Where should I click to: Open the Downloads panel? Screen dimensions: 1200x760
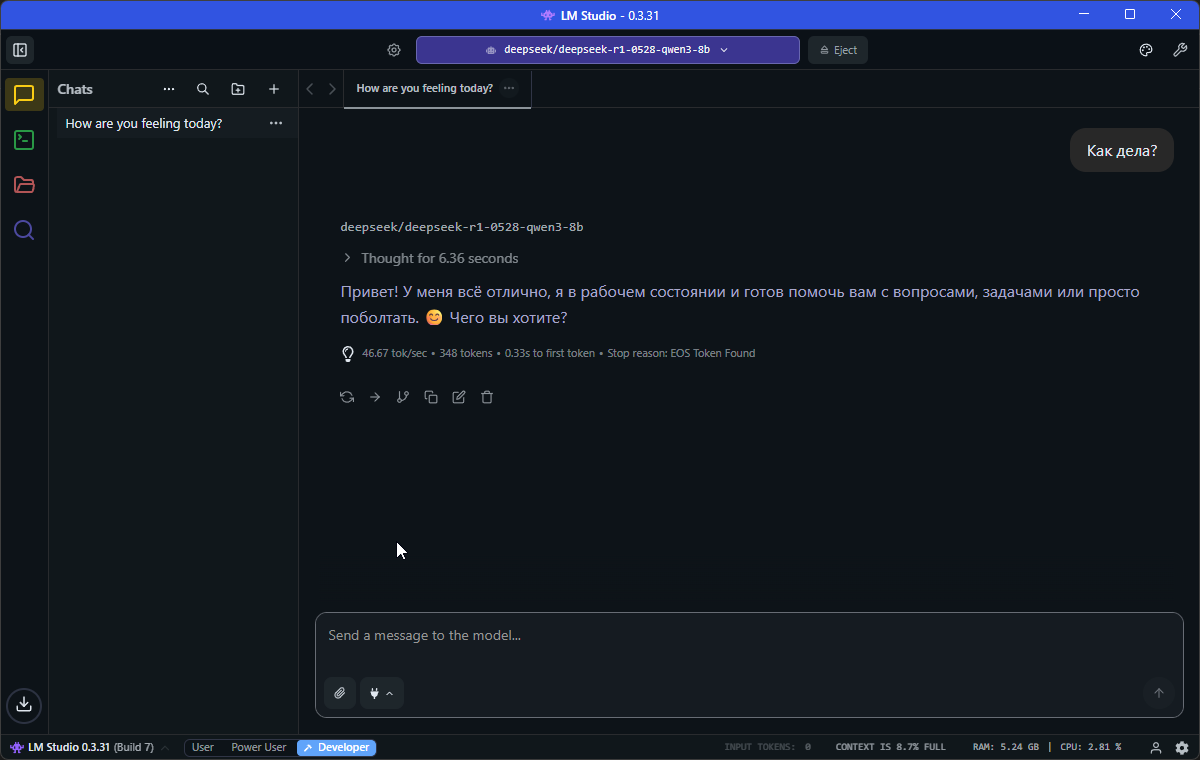(x=24, y=704)
